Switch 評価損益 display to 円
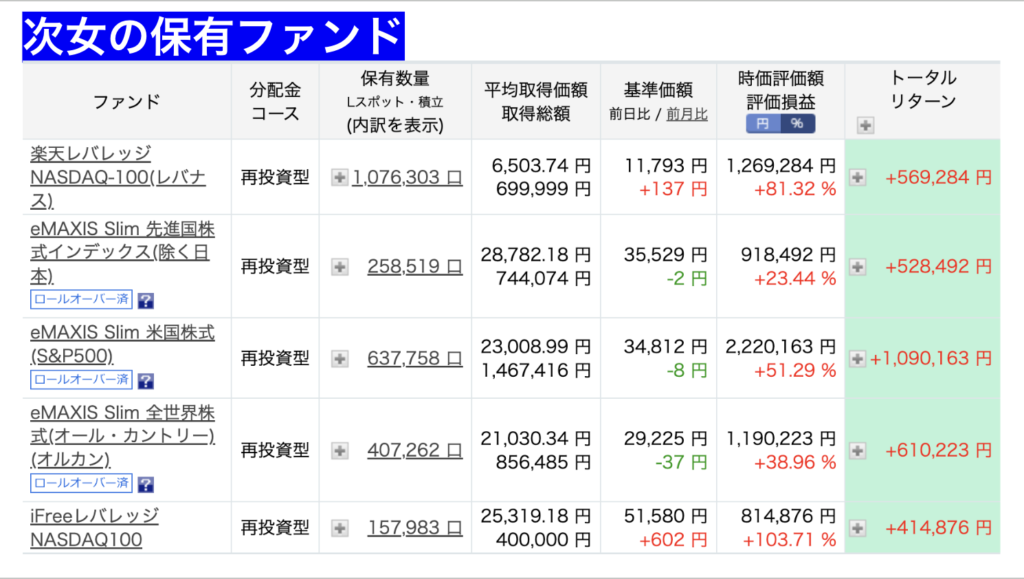1024x579 pixels. [764, 124]
